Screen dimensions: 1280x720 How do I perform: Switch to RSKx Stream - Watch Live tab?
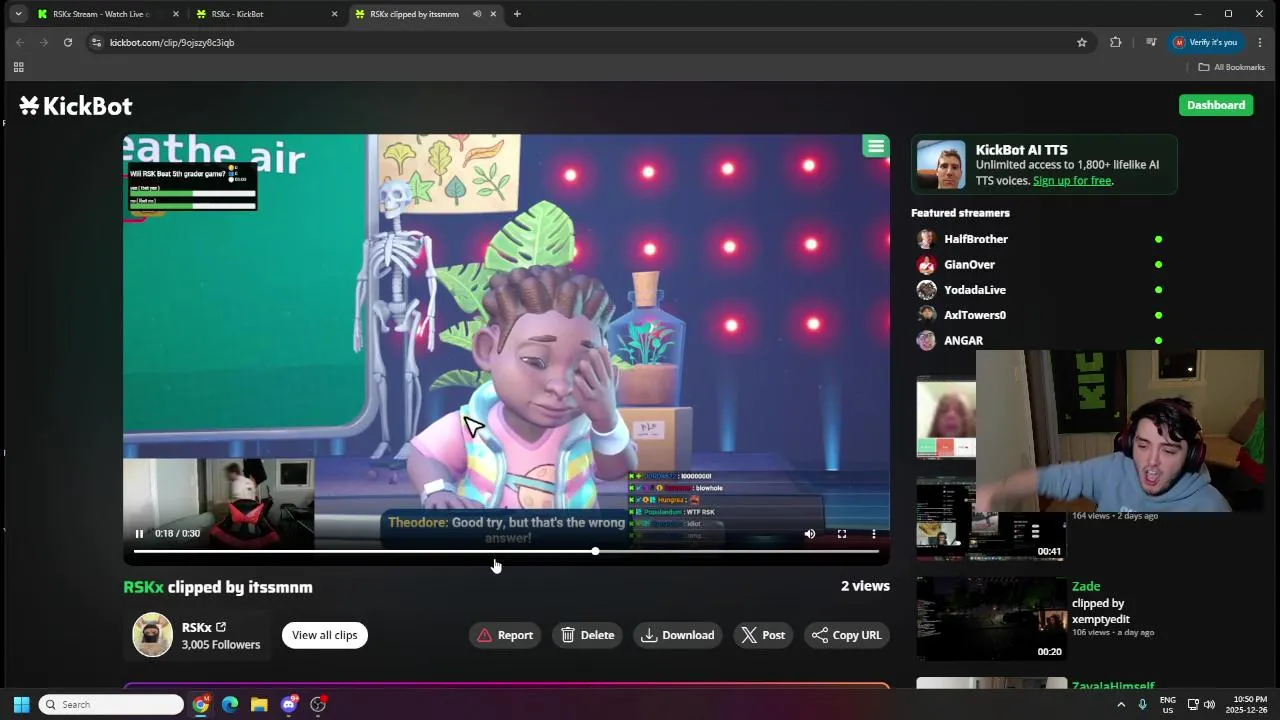[106, 14]
